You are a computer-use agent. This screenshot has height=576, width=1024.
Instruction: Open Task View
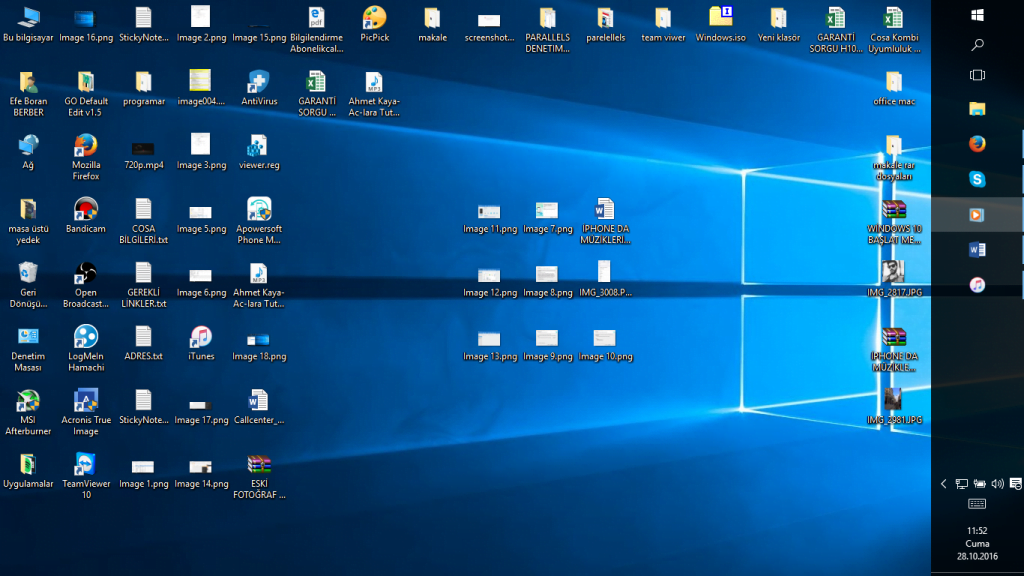978,74
